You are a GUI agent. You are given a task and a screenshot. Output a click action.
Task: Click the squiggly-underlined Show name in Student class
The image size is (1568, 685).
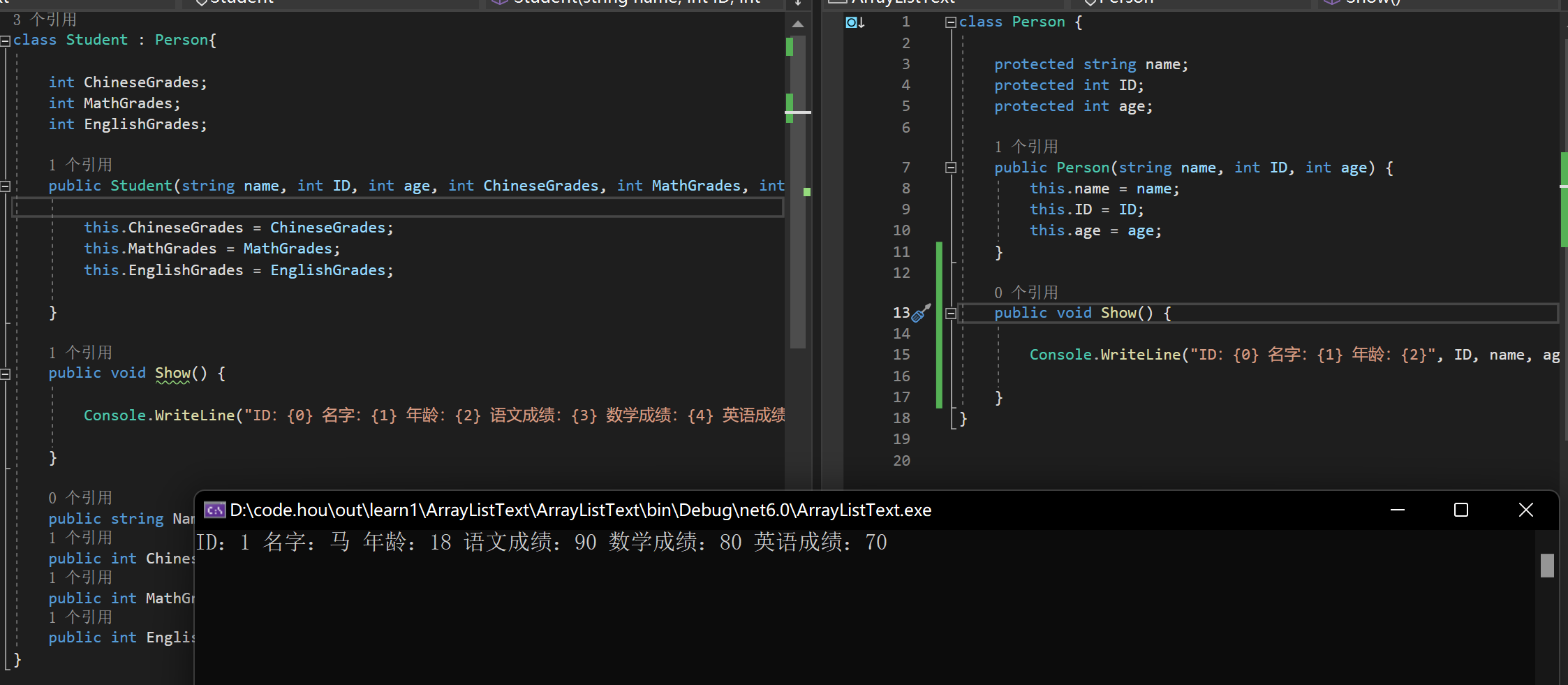[x=172, y=374]
